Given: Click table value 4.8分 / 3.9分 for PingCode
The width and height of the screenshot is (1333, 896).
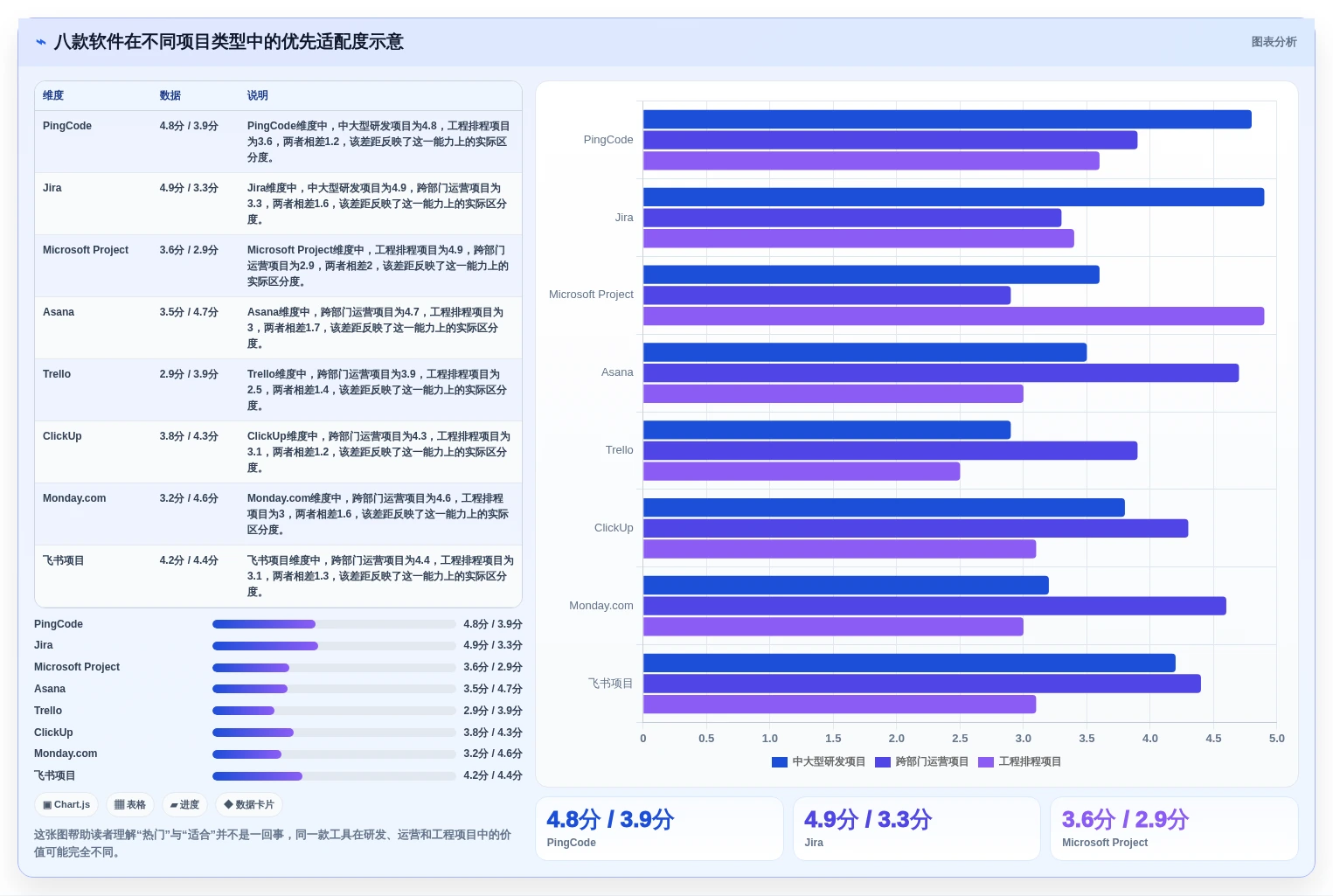Looking at the screenshot, I should tap(189, 126).
